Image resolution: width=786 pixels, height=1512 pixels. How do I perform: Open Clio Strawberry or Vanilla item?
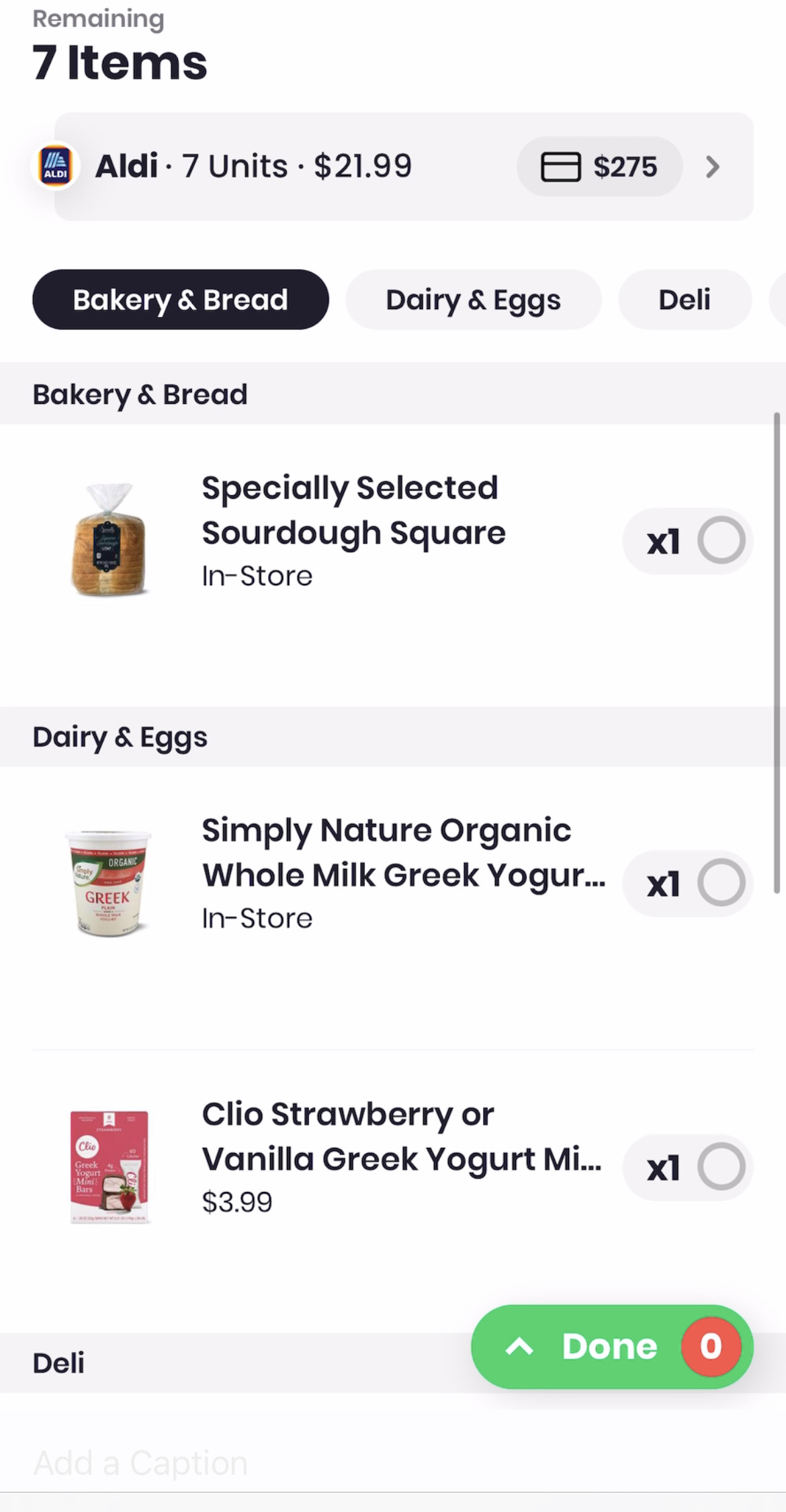coord(401,1137)
